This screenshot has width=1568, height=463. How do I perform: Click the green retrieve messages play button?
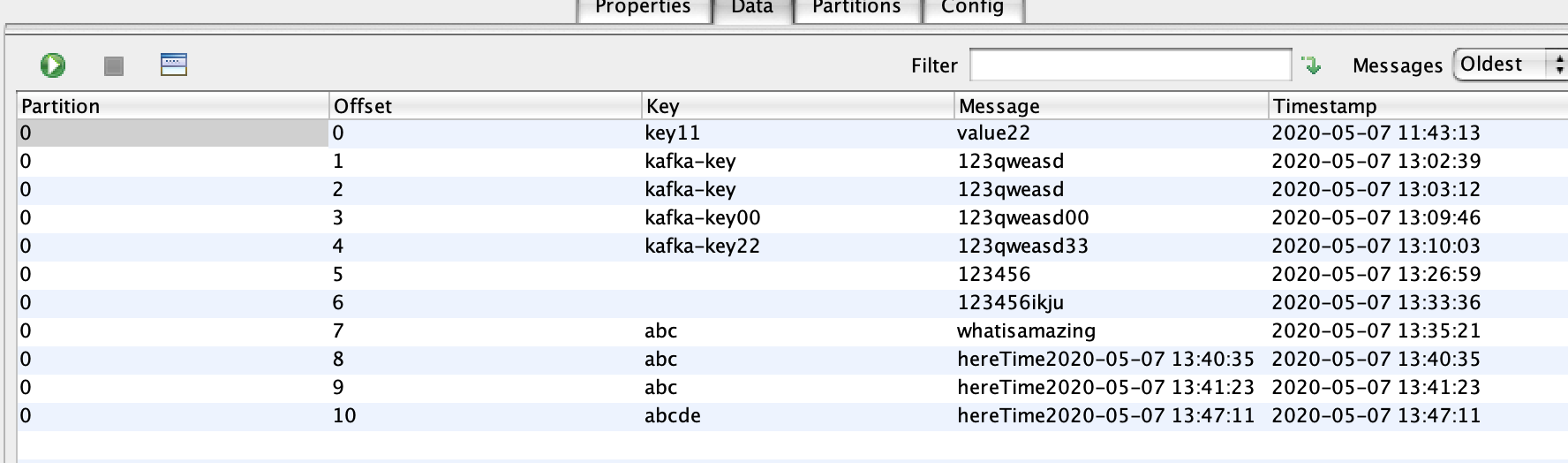[x=52, y=65]
